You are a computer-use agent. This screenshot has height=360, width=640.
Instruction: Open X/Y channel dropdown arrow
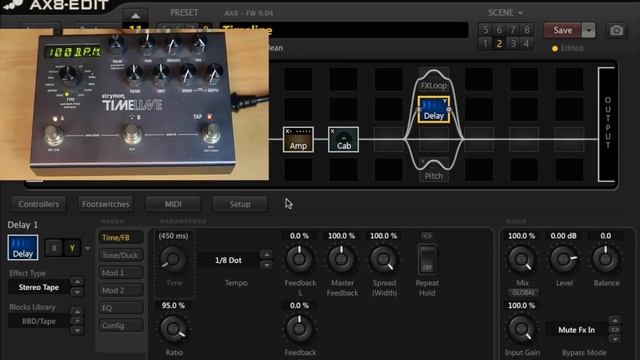[87, 248]
